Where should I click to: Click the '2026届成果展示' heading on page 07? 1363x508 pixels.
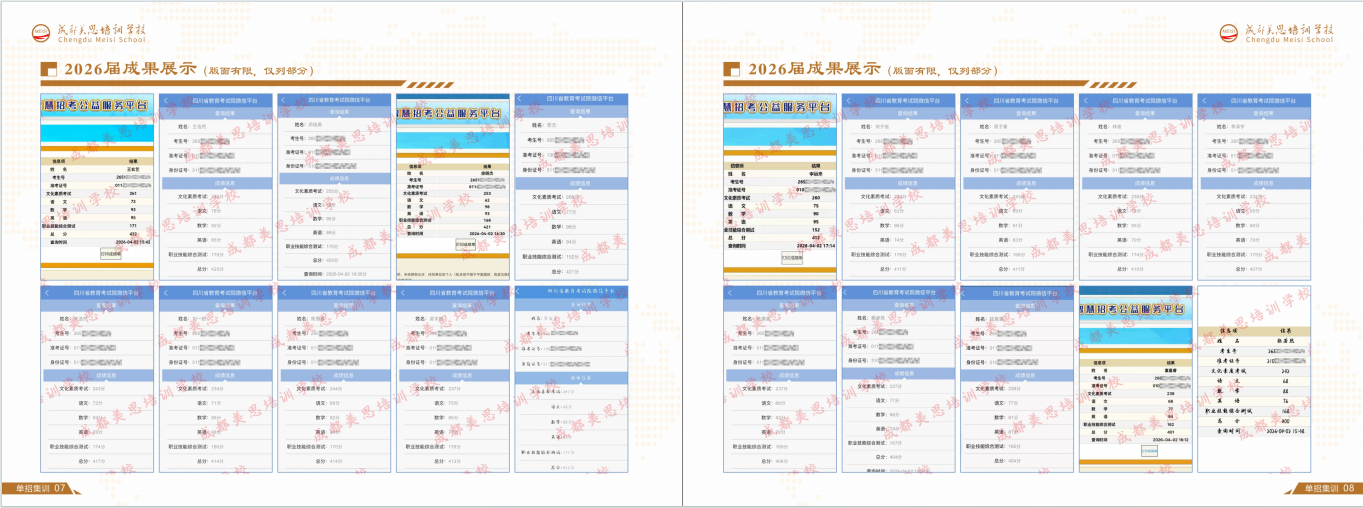point(130,69)
